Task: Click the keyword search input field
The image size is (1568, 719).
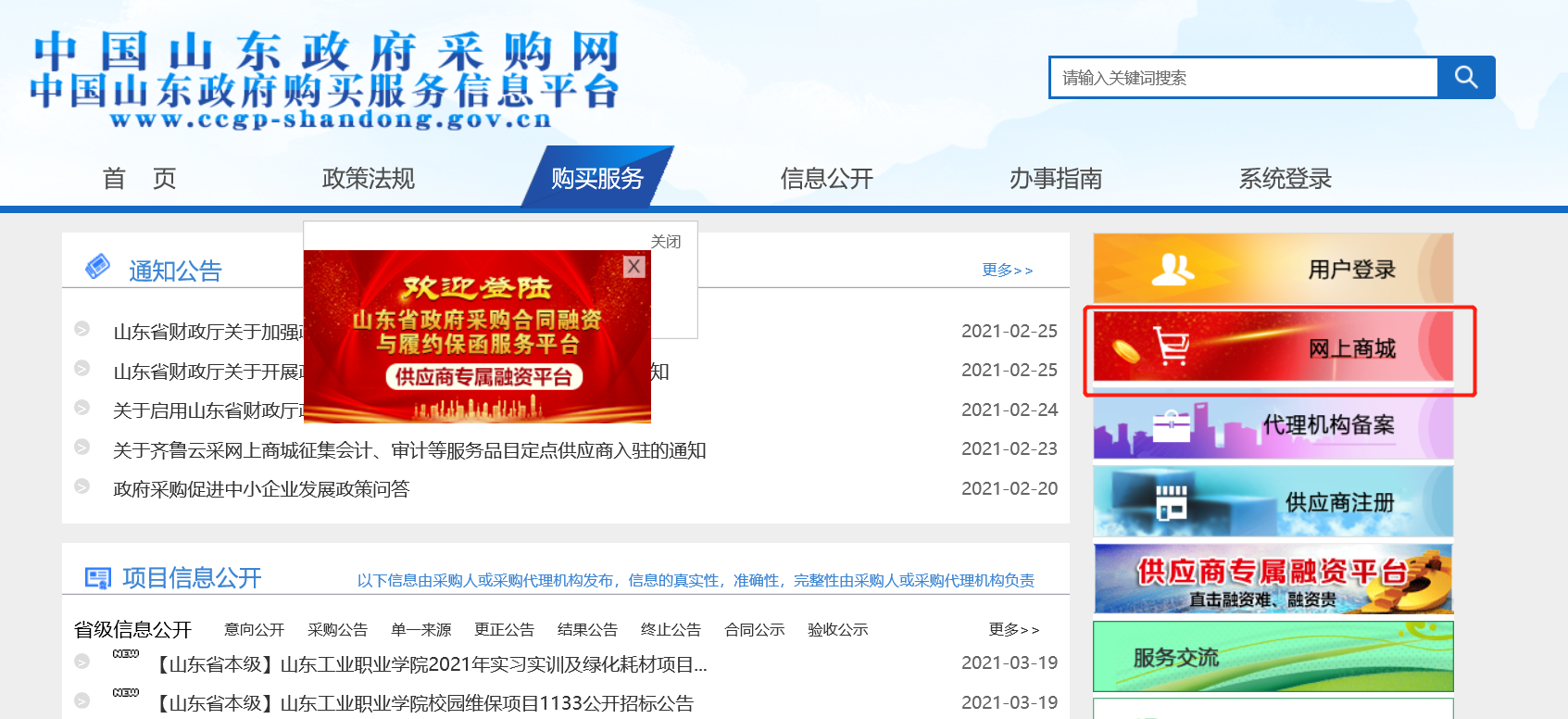Action: point(1244,77)
